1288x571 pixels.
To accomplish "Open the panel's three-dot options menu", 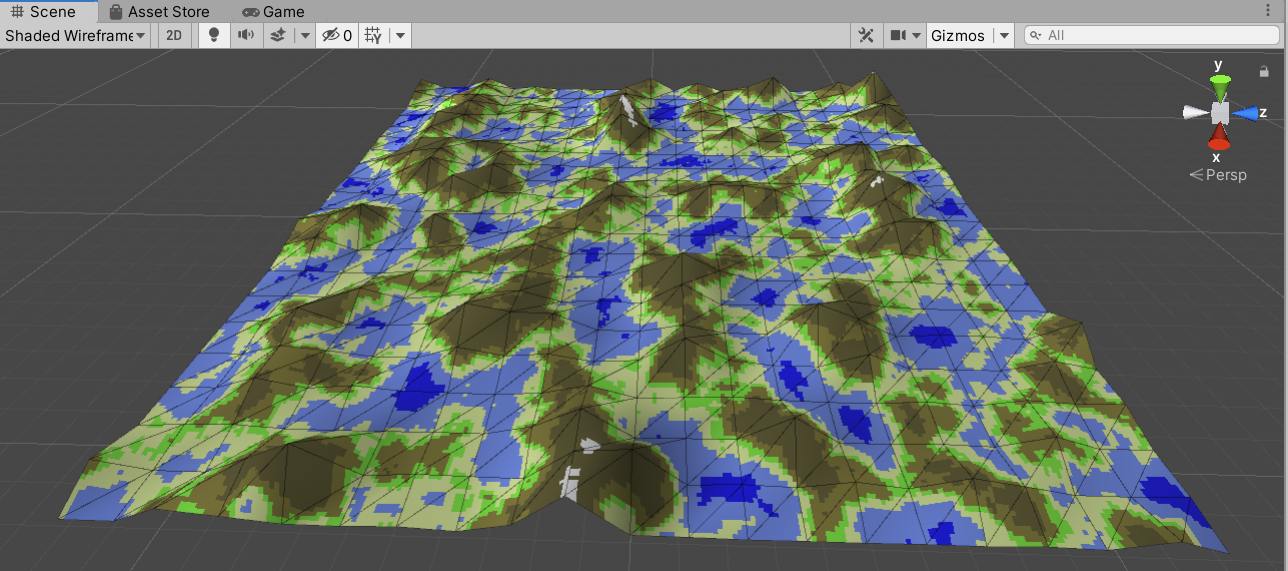I will (1268, 12).
